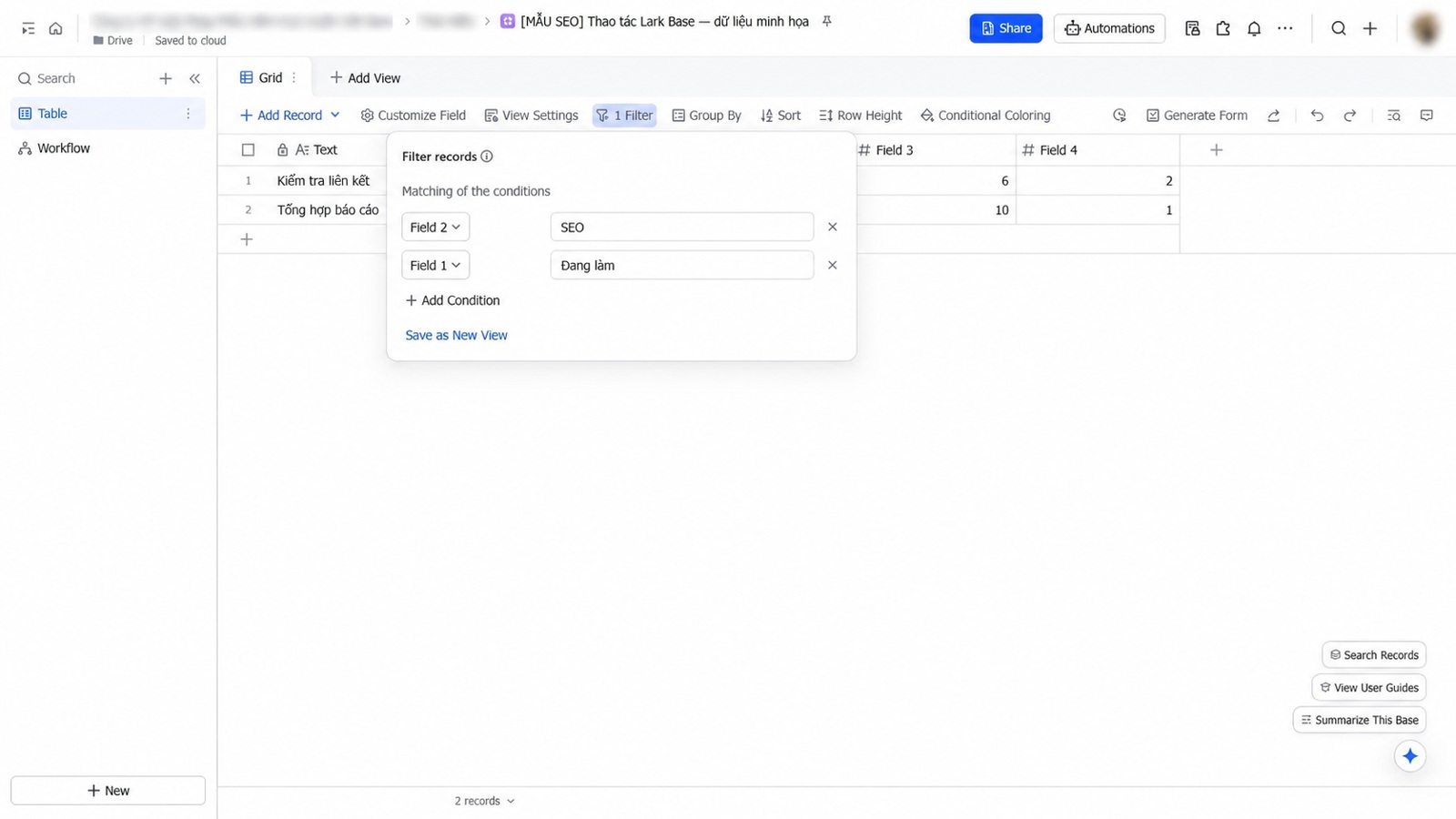
Task: Click the SEO filter value field
Action: coord(682,227)
